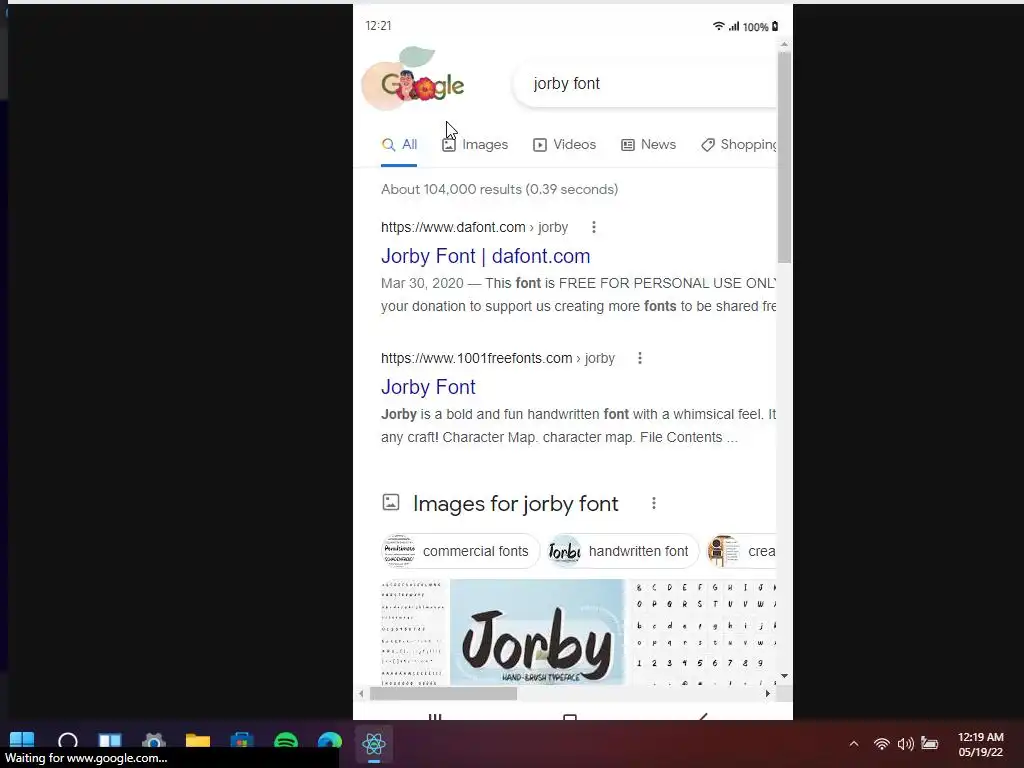The width and height of the screenshot is (1024, 768).
Task: Click the scroll down arrow
Action: pos(784,676)
